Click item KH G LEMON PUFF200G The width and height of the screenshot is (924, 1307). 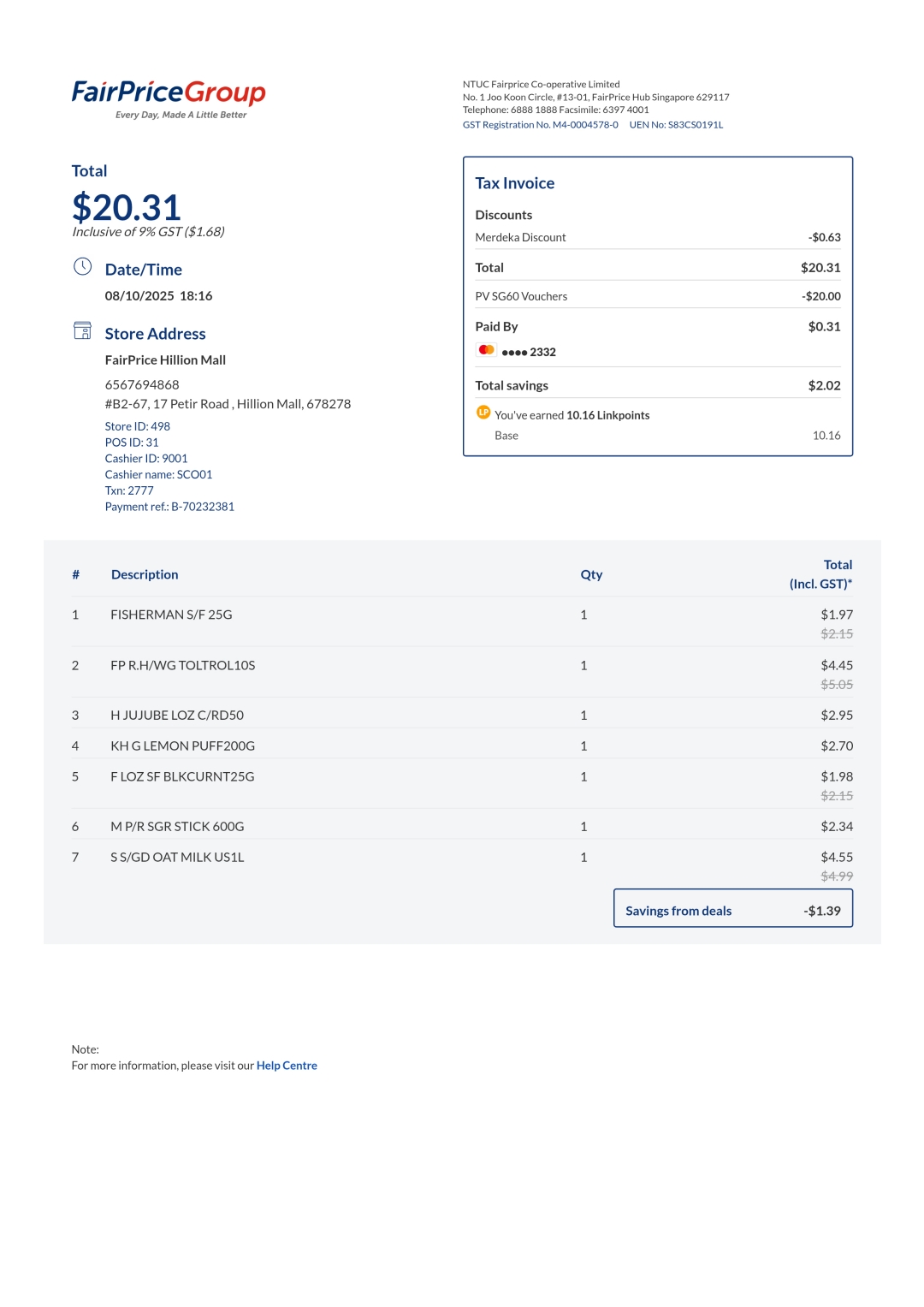click(183, 746)
